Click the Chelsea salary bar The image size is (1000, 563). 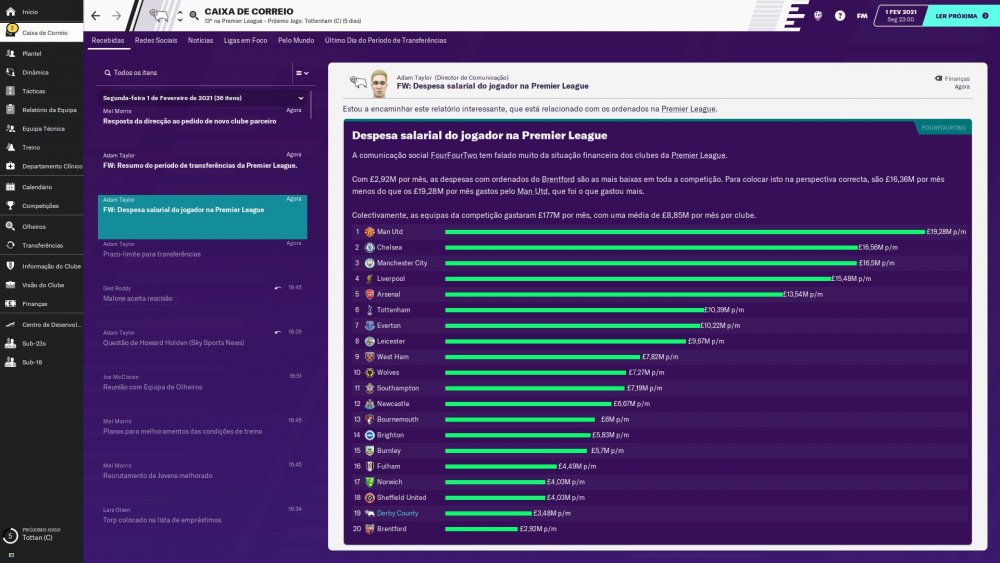(x=651, y=247)
